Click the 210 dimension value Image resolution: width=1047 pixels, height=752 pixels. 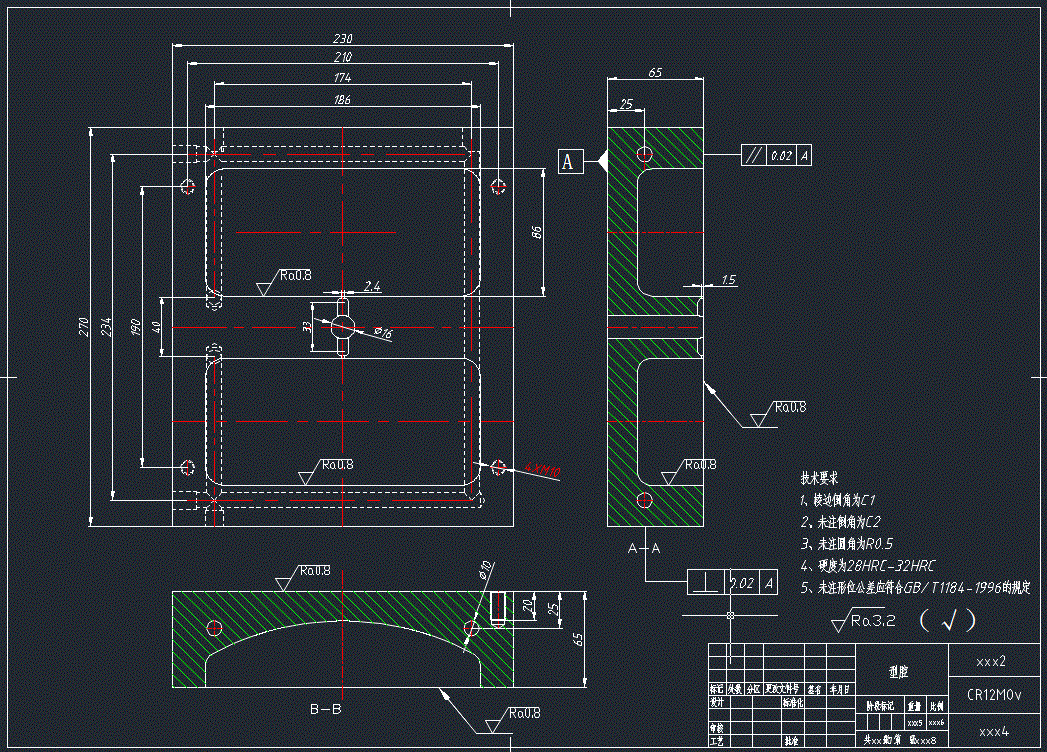pos(343,57)
